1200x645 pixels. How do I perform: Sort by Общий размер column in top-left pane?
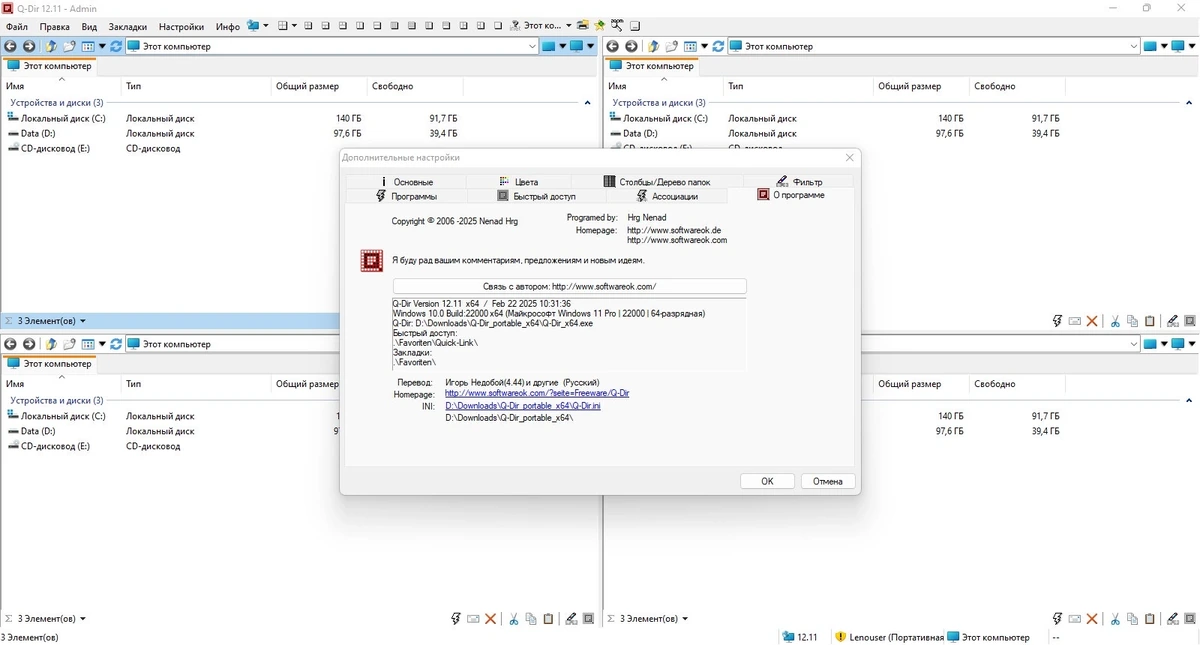point(307,86)
